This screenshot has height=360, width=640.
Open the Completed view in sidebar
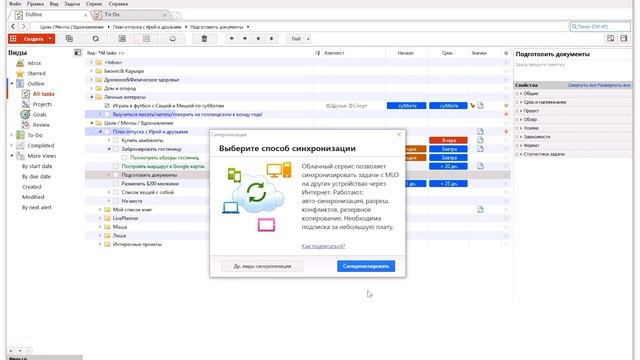(40, 145)
